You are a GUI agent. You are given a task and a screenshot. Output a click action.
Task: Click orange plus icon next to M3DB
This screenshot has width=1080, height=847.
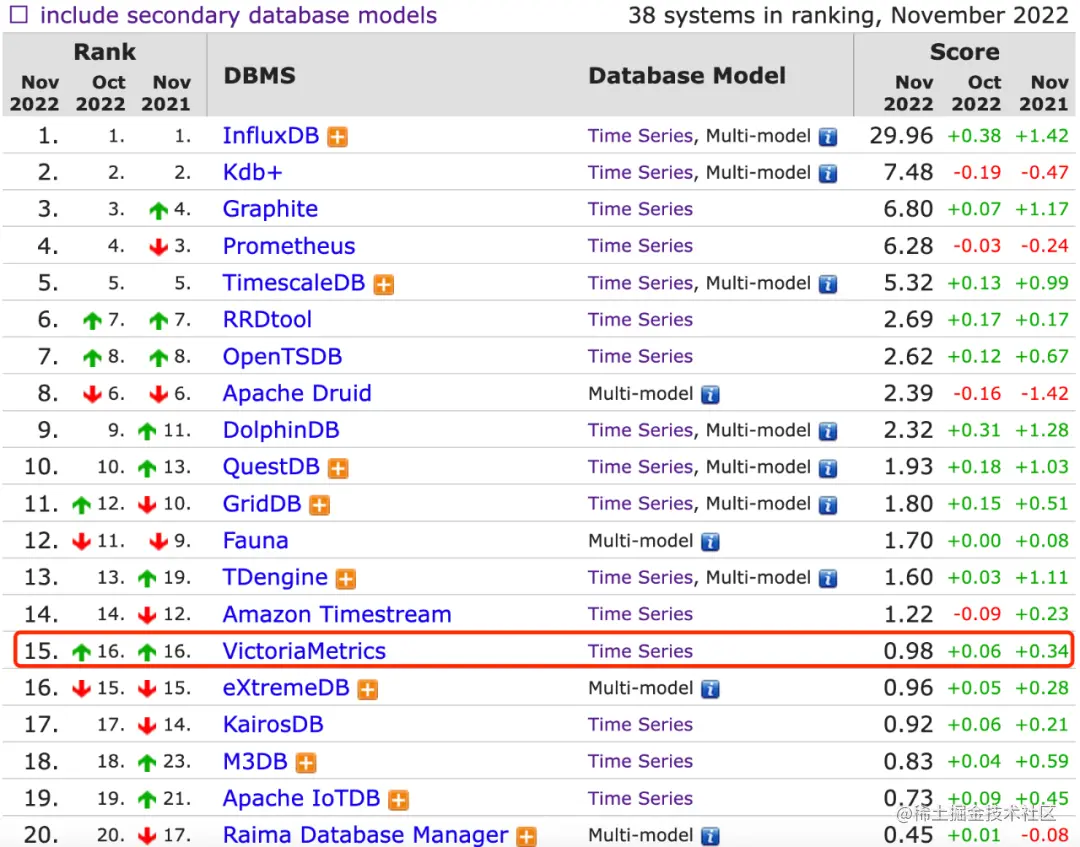(x=306, y=763)
